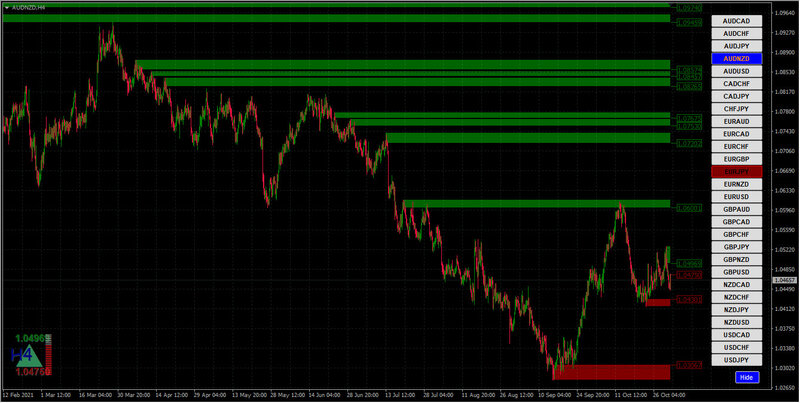Pick NZDCAD in the symbol panel

[736, 285]
